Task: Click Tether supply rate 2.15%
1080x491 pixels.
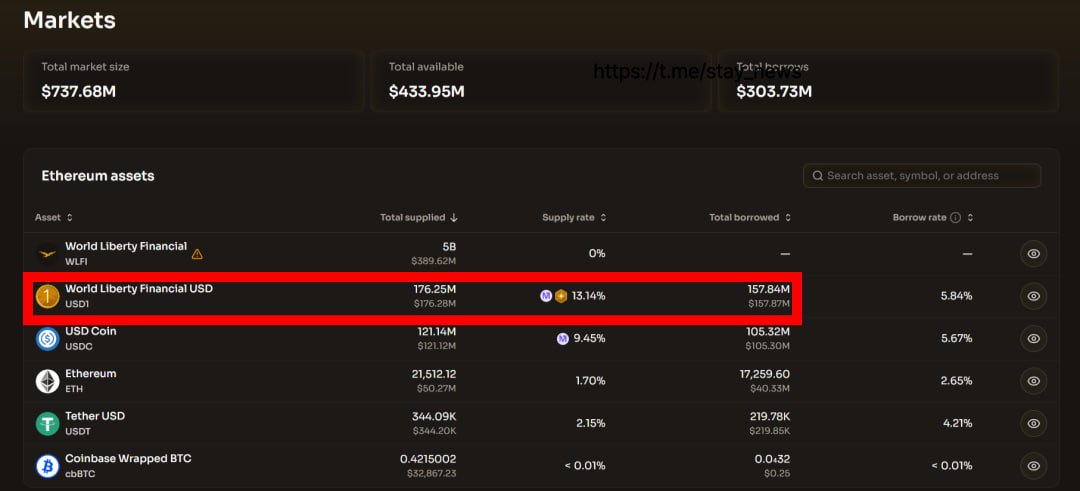Action: tap(590, 423)
